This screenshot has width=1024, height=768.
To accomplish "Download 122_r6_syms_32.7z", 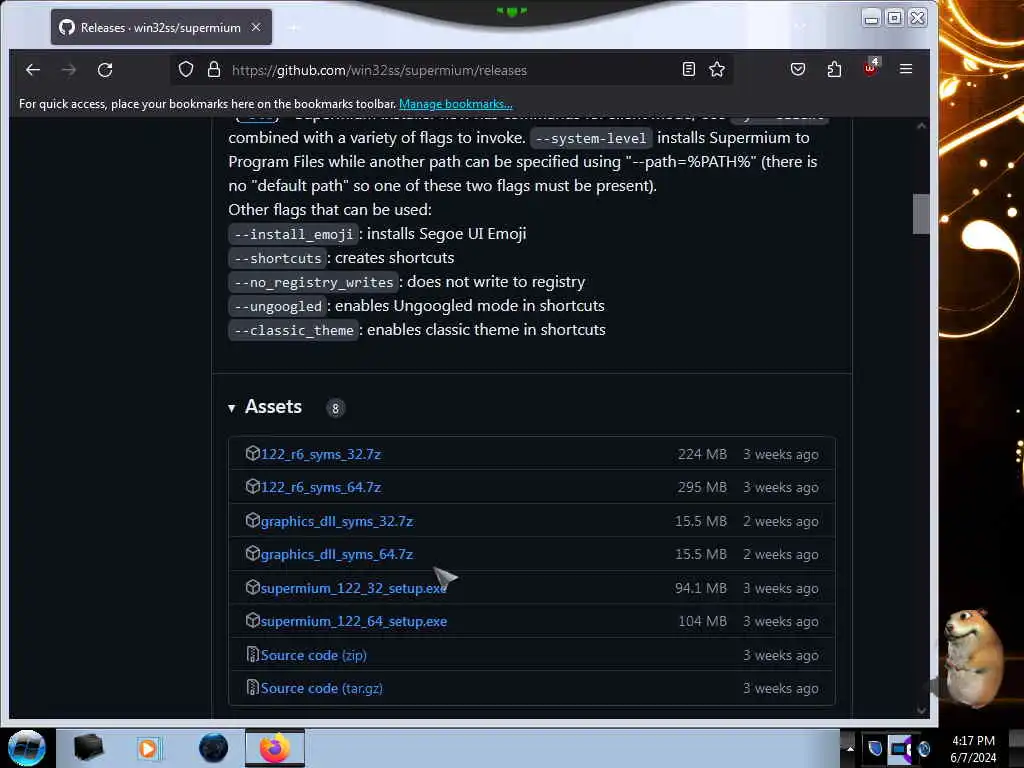I will pos(321,454).
